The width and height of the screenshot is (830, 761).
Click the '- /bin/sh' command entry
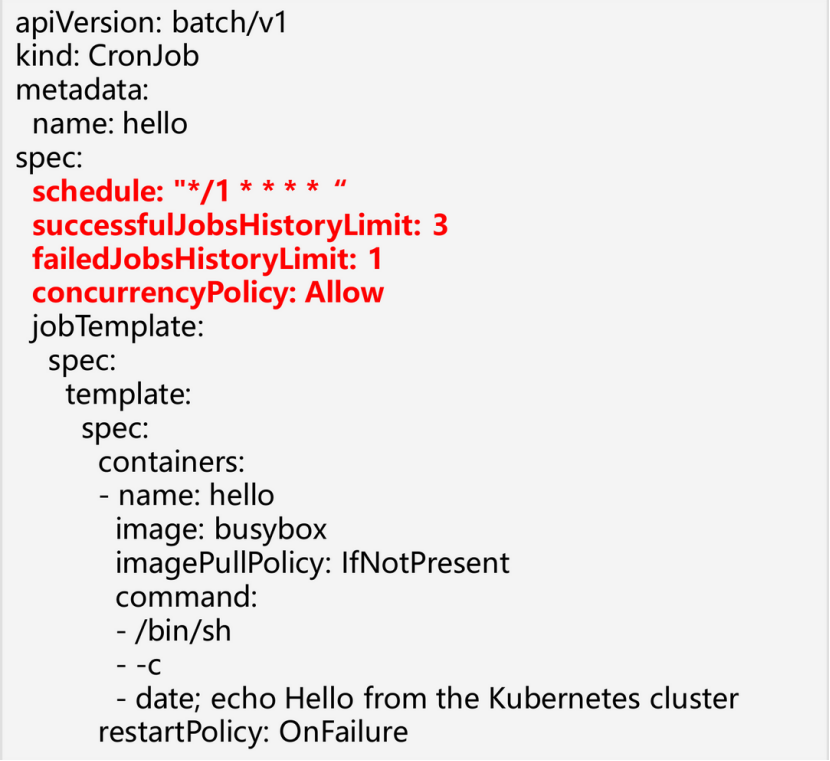[x=174, y=631]
